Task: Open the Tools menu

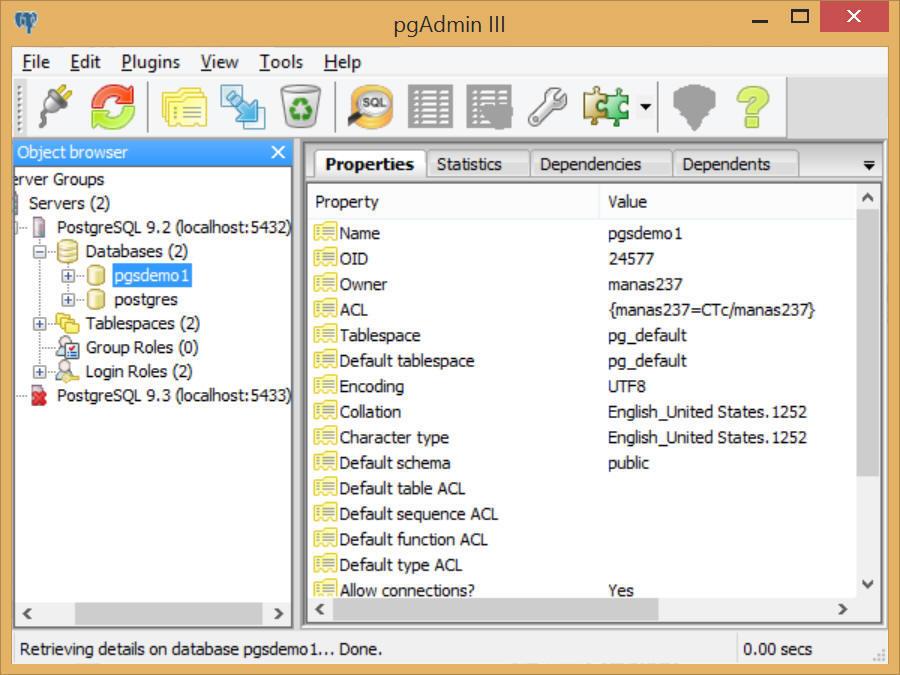Action: pyautogui.click(x=281, y=62)
